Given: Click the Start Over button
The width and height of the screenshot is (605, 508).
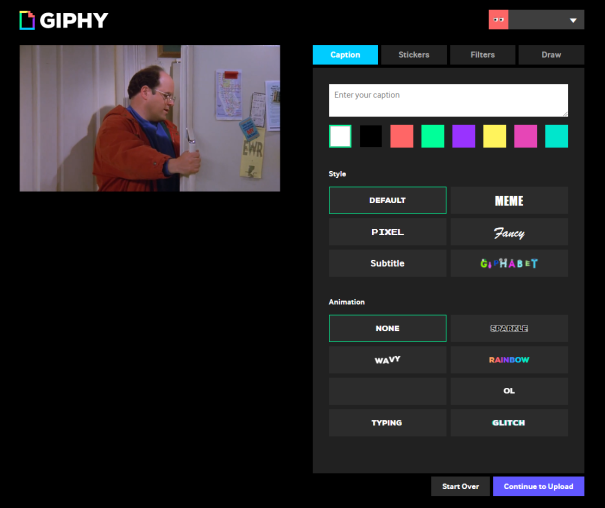Looking at the screenshot, I should 460,486.
